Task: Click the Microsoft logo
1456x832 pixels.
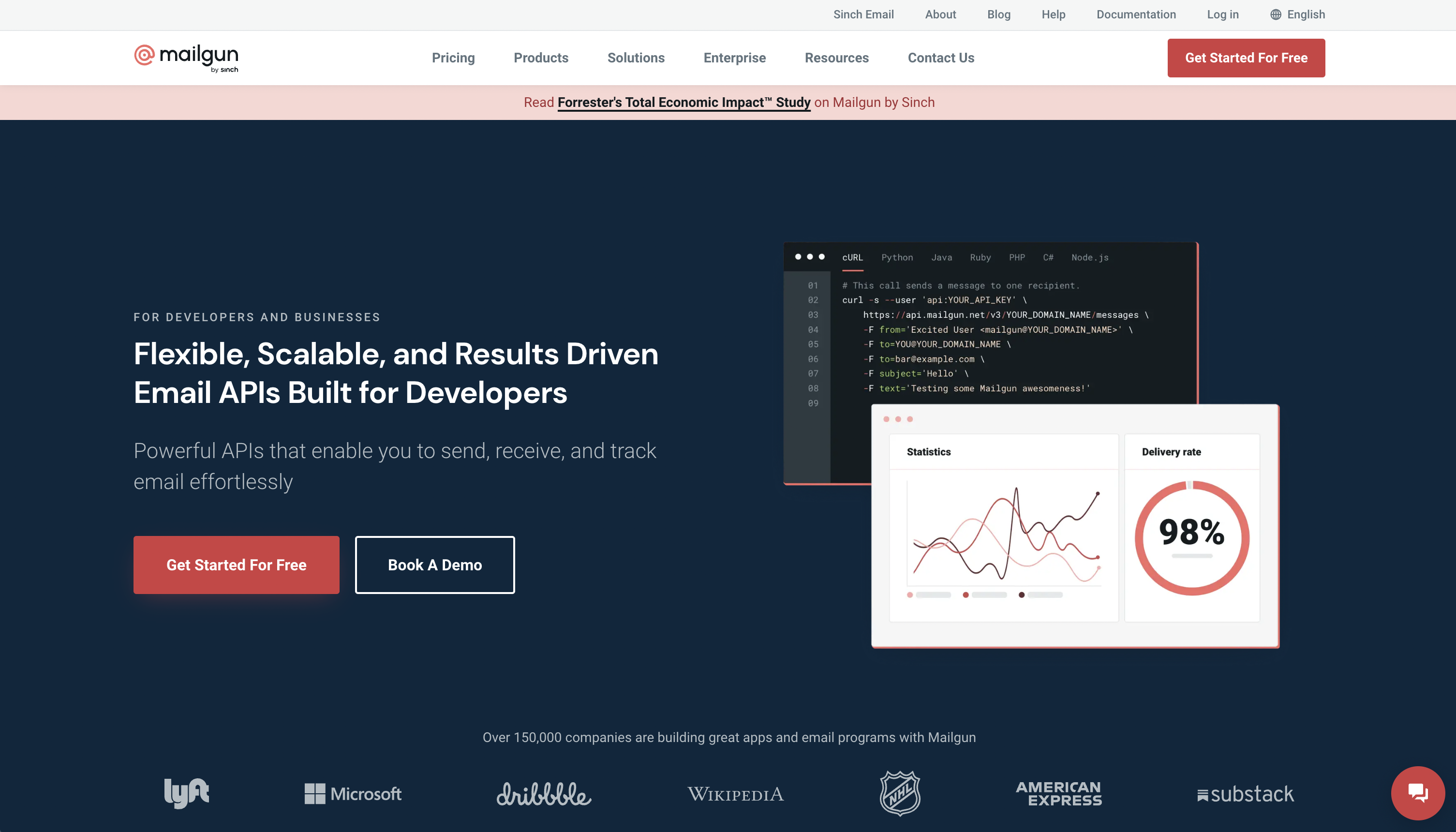Action: click(353, 794)
